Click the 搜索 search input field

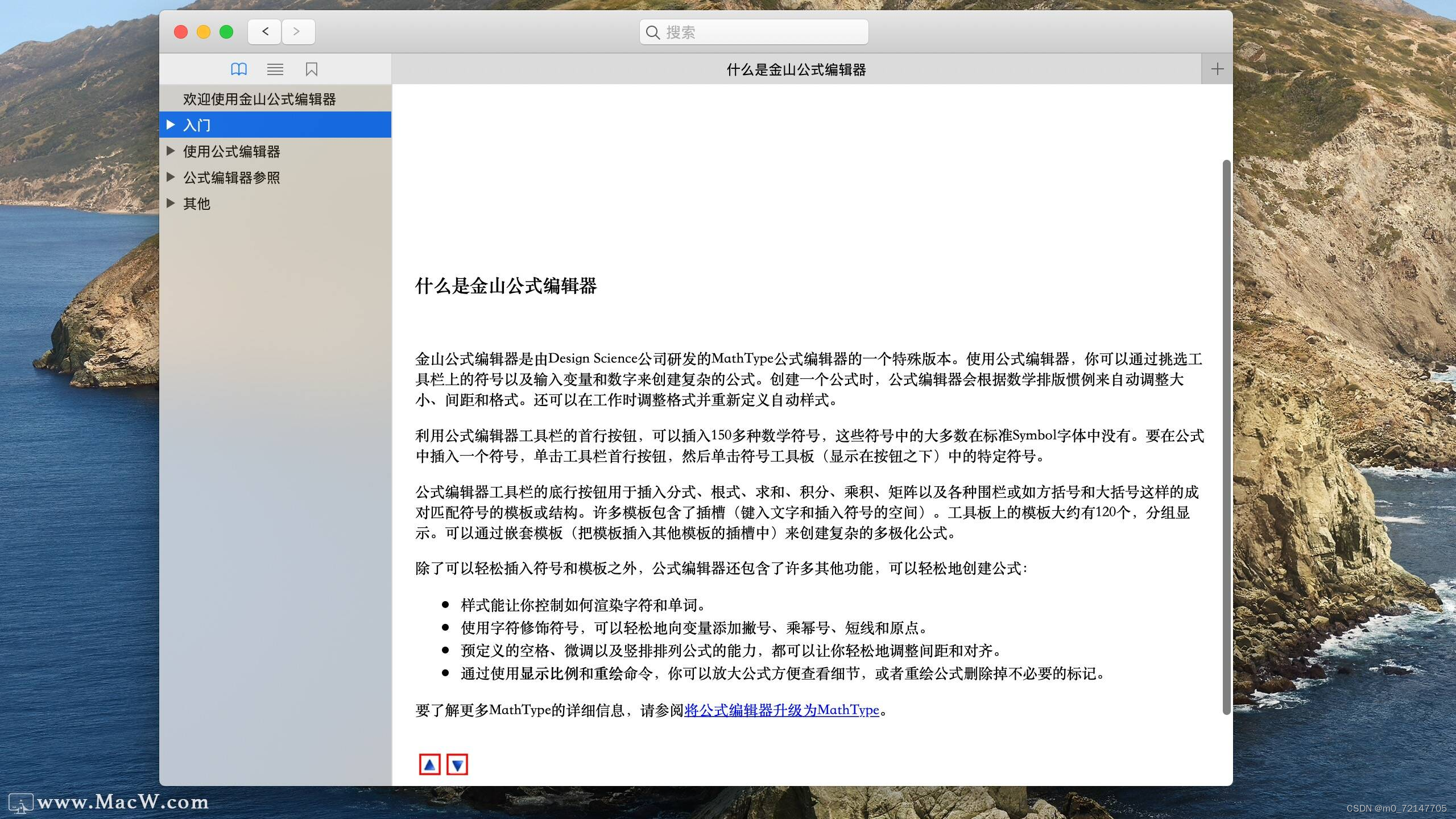(762, 32)
